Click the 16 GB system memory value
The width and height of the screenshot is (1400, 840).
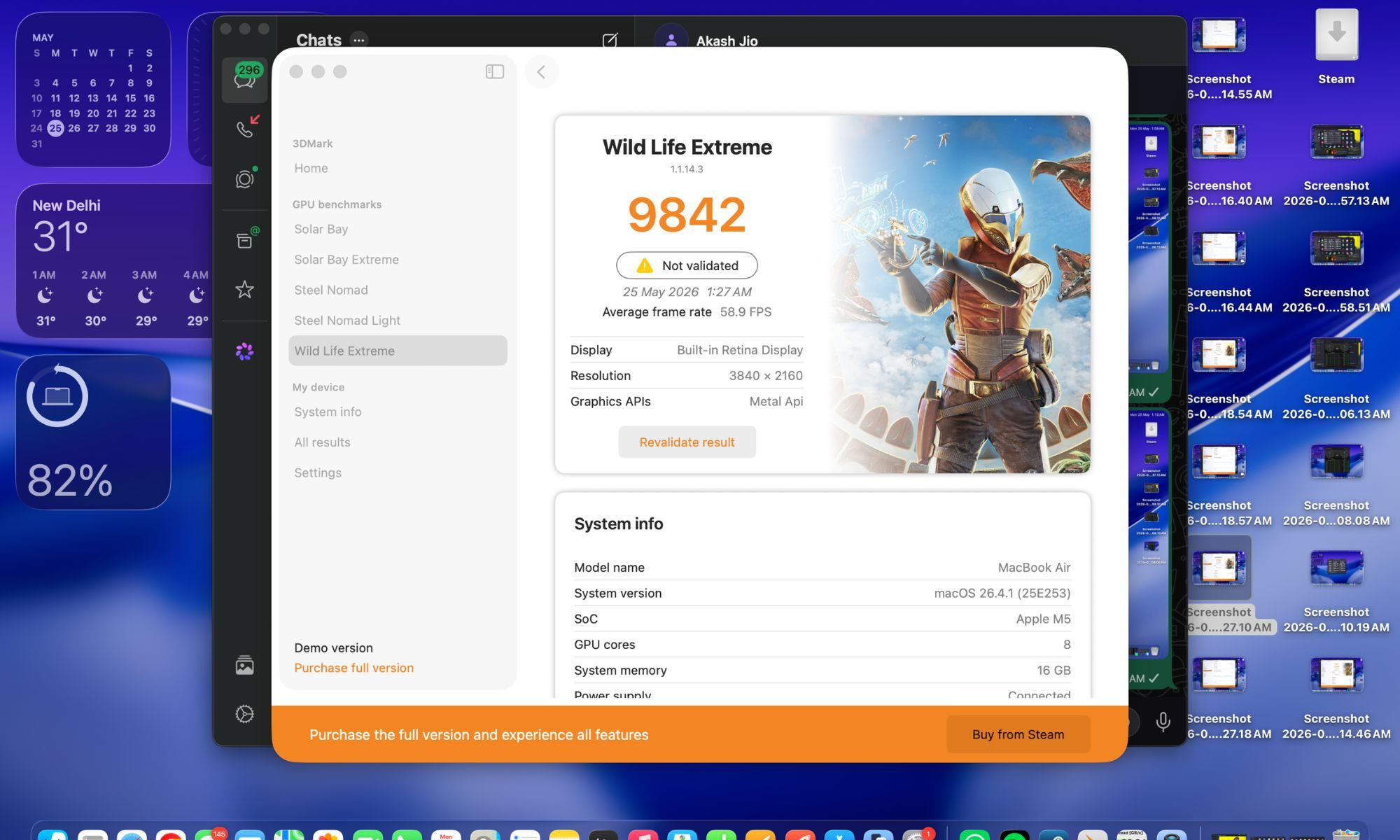click(1053, 671)
